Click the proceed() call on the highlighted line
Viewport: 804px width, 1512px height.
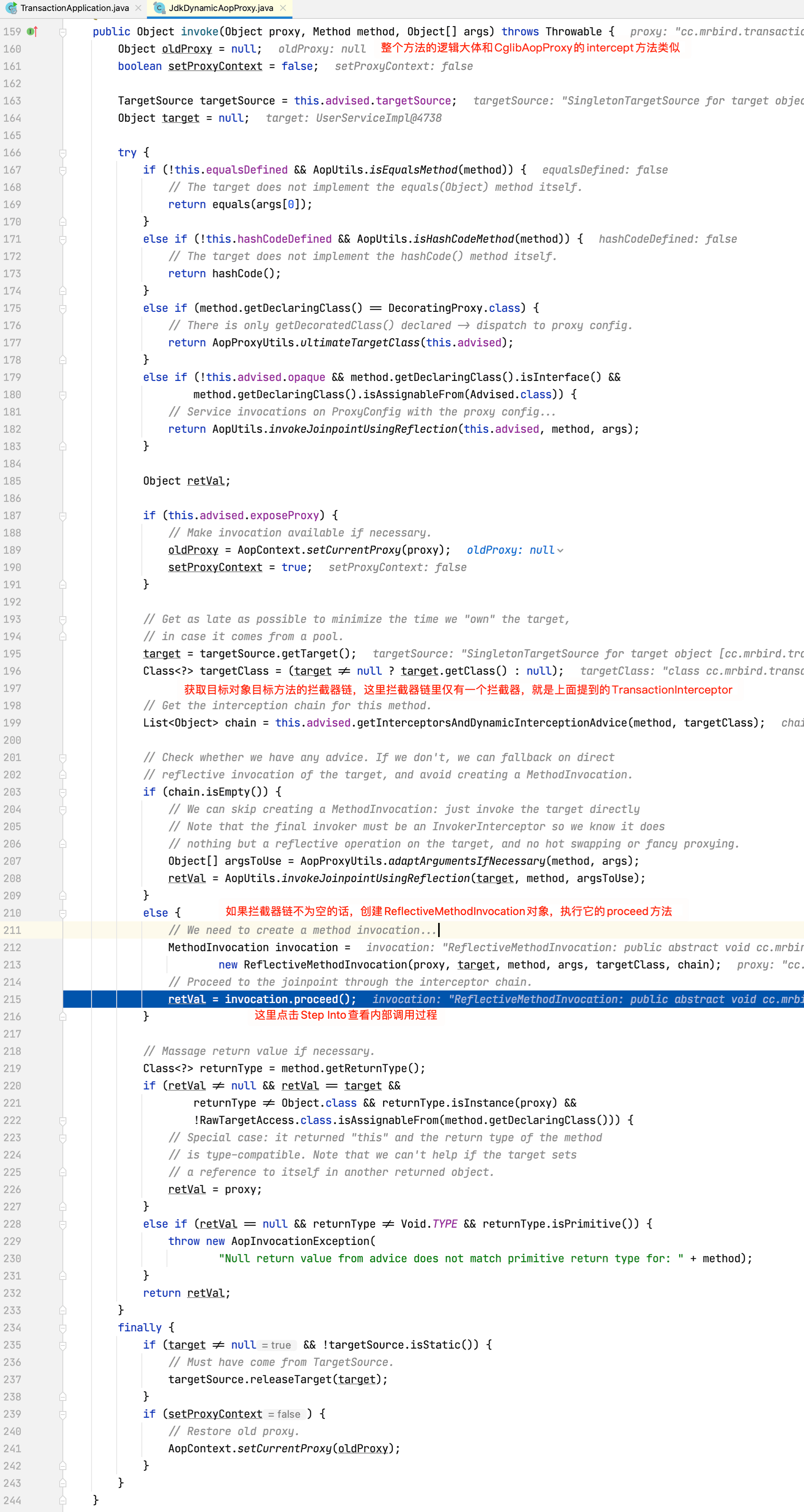pos(331,999)
